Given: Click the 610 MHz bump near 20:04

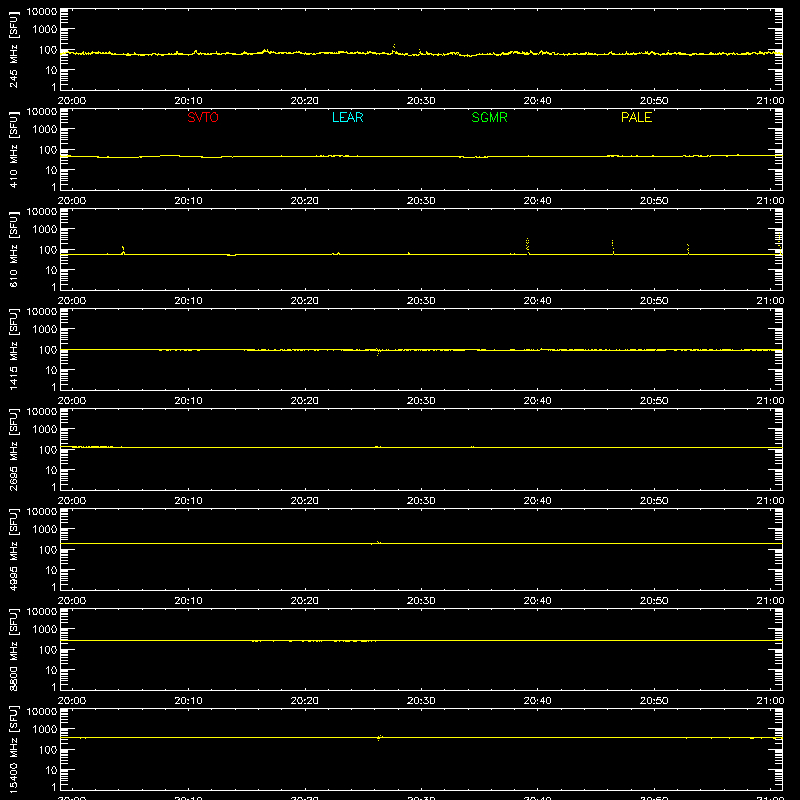Looking at the screenshot, I should [x=123, y=250].
